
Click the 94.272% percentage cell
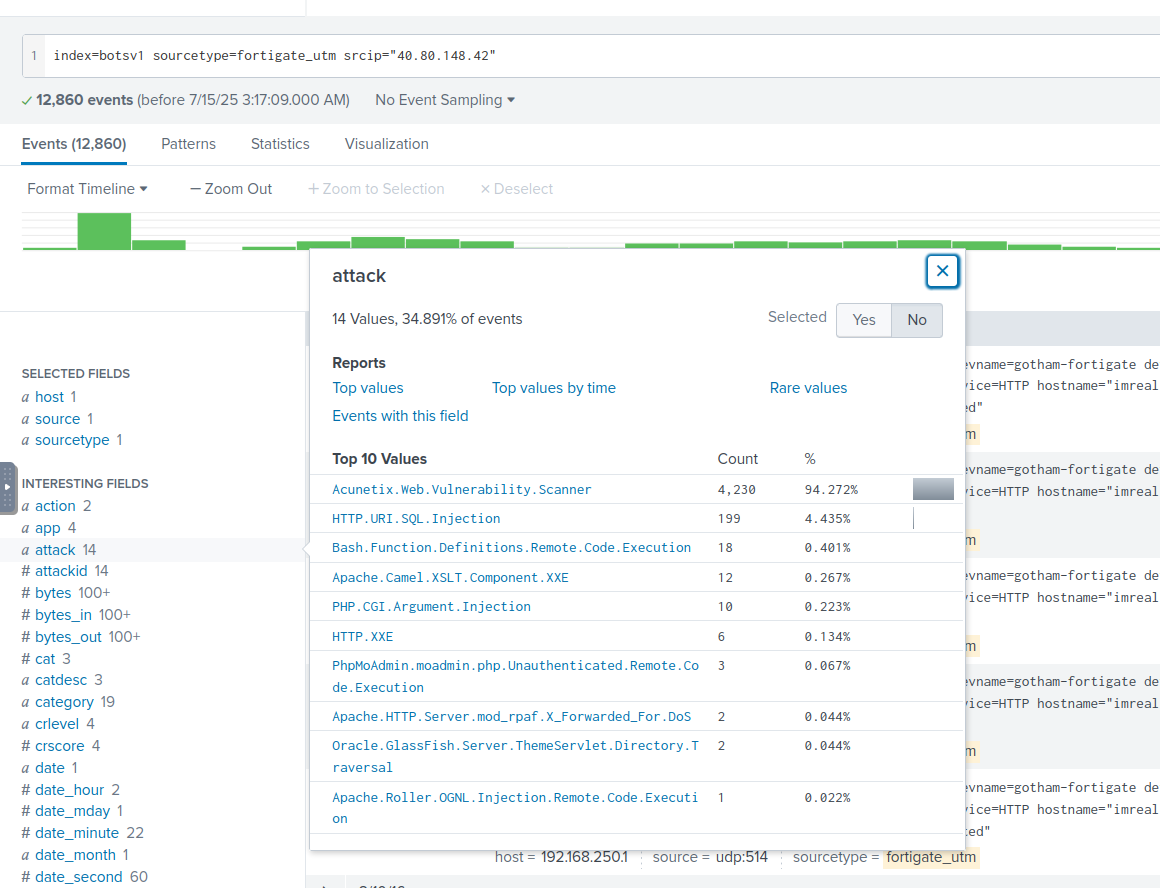(x=831, y=490)
